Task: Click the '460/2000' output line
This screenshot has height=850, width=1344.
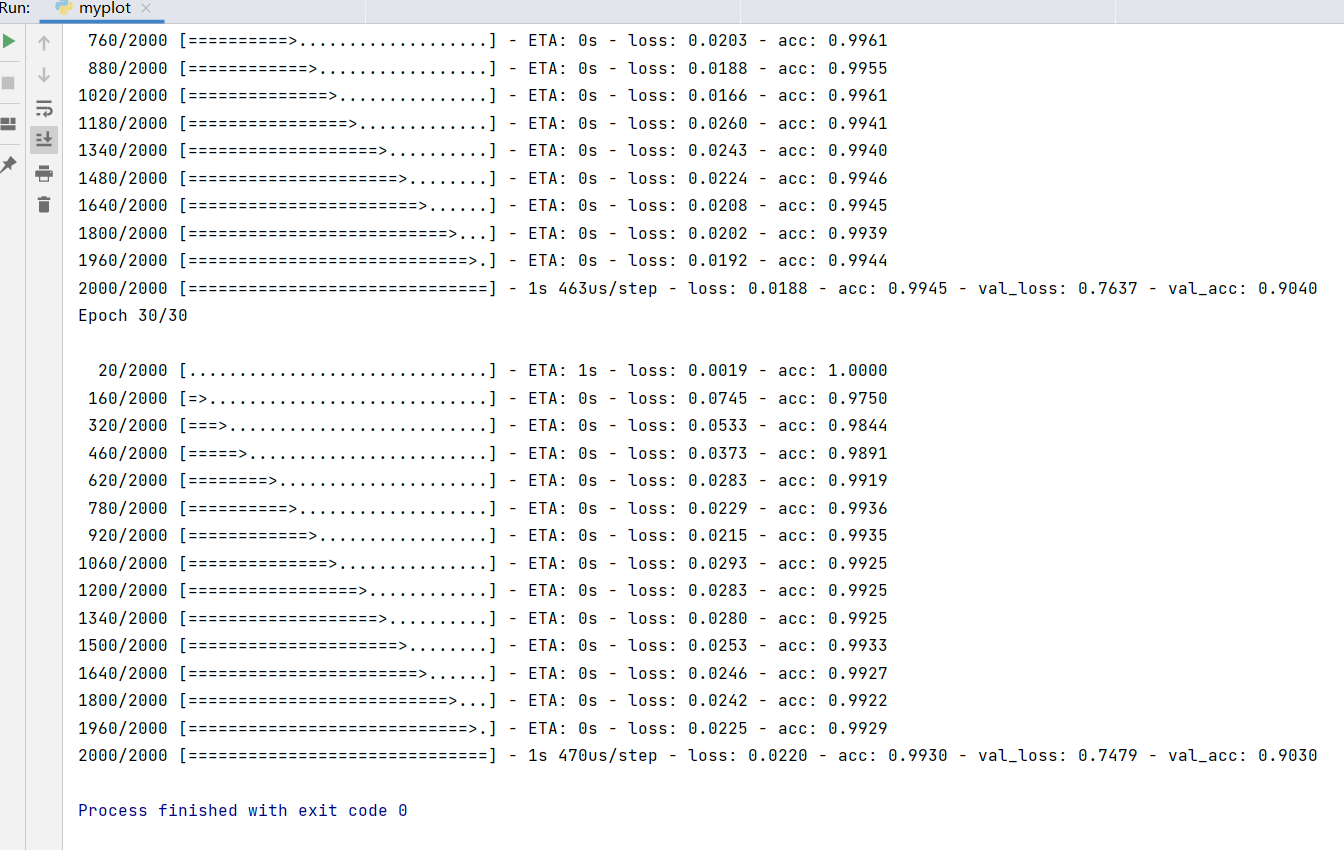Action: coord(488,454)
